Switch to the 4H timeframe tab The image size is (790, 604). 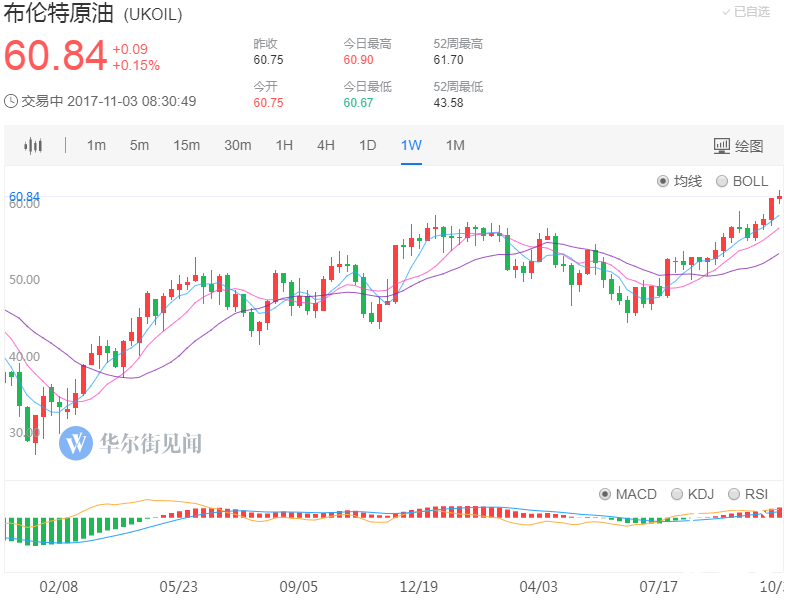325,146
